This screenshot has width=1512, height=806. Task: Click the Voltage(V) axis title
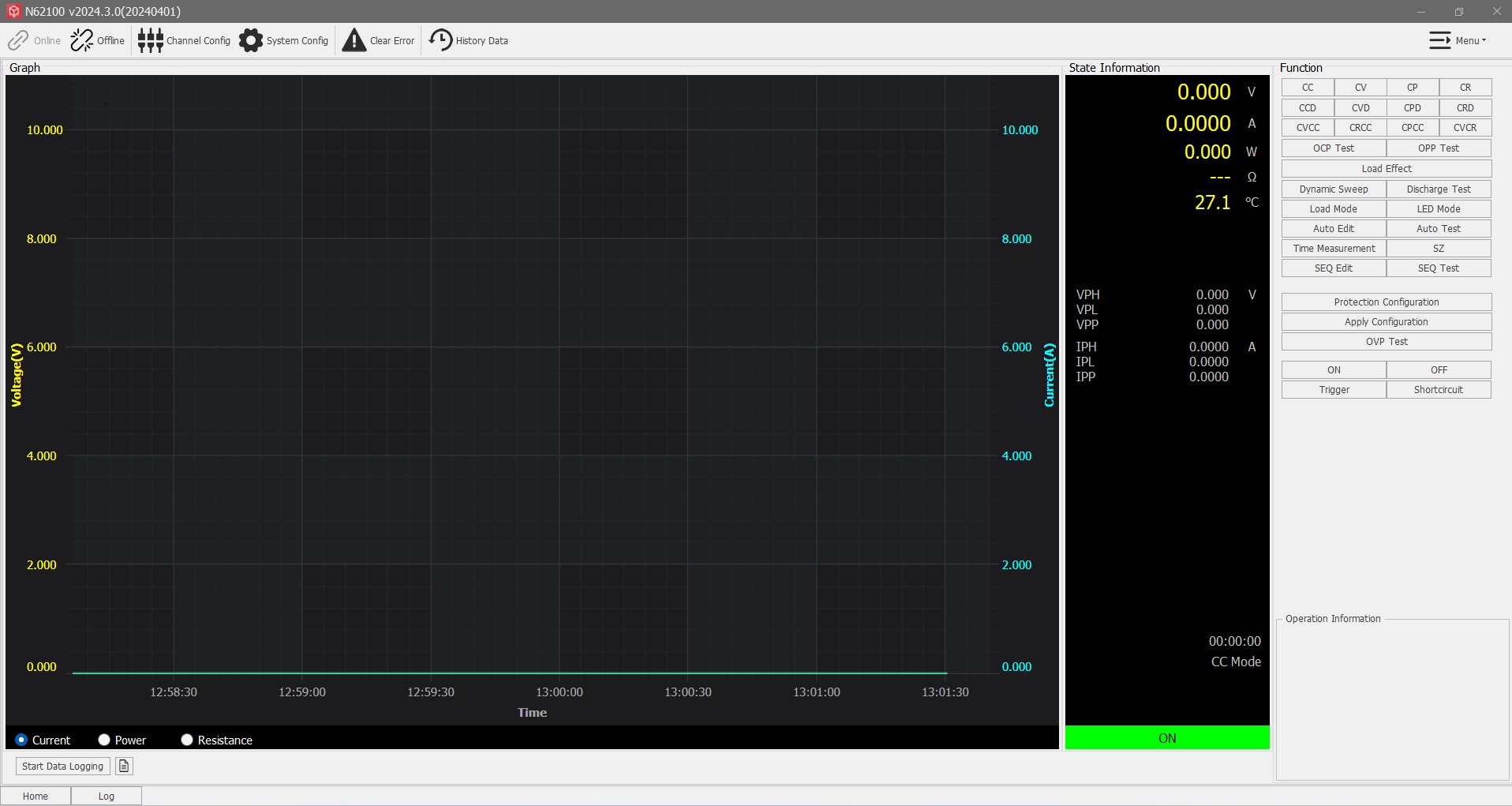[16, 375]
